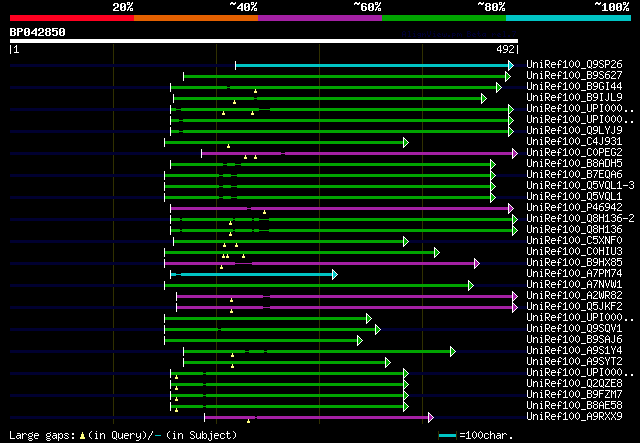
Task: Click the red 20% identity legend segment
Action: pyautogui.click(x=72, y=18)
